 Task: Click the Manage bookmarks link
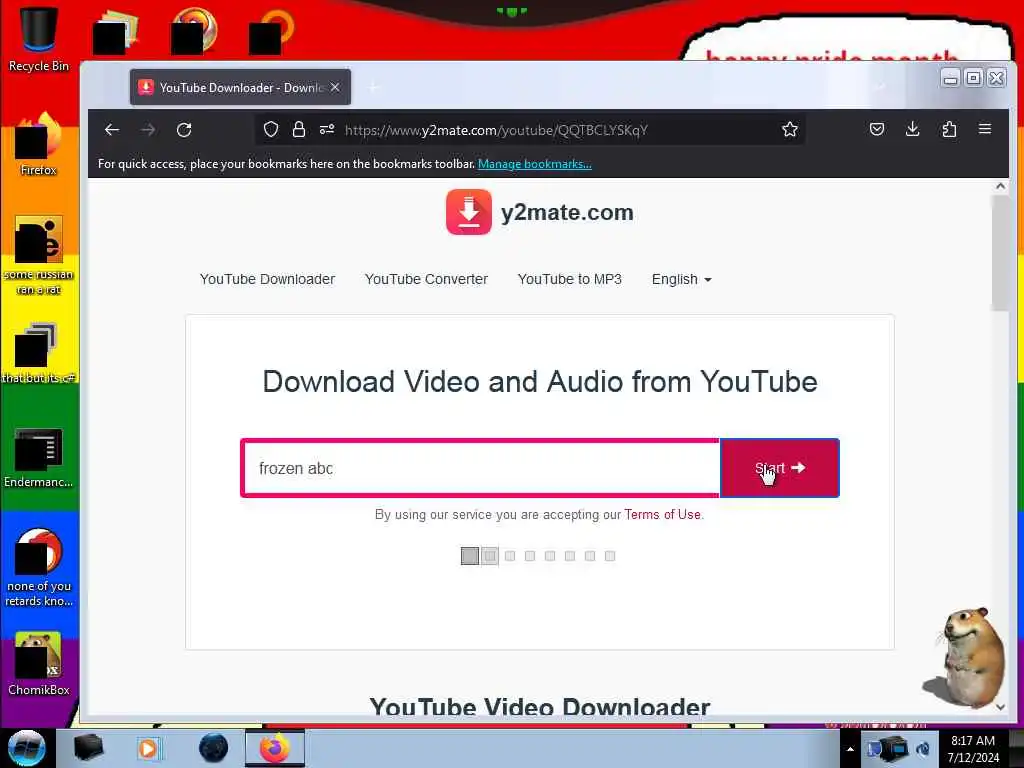pos(534,164)
